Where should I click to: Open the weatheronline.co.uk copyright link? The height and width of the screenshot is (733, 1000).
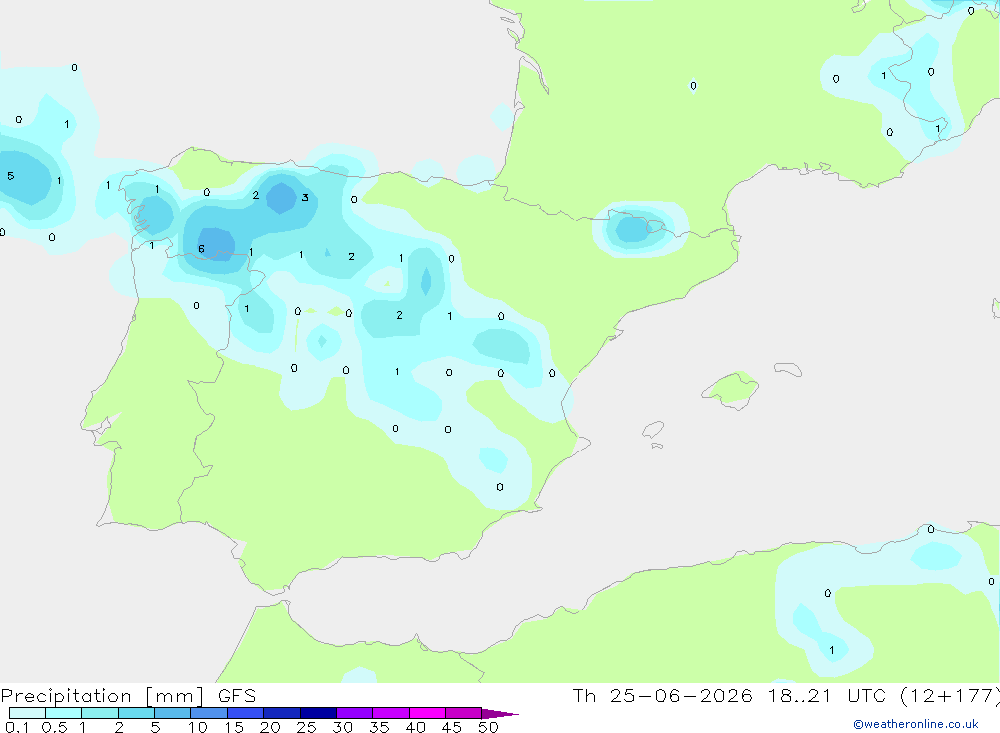pyautogui.click(x=915, y=724)
